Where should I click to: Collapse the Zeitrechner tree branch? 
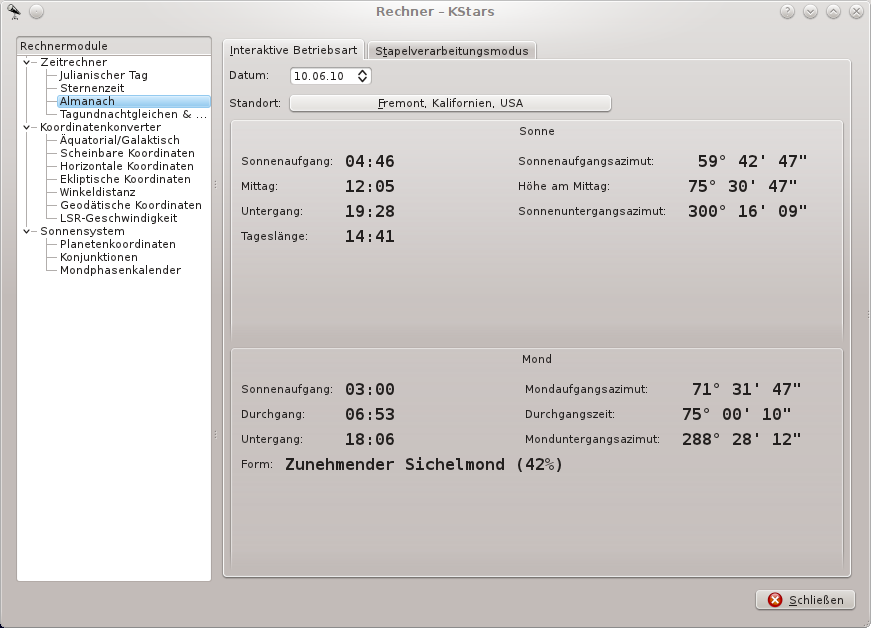click(x=28, y=63)
